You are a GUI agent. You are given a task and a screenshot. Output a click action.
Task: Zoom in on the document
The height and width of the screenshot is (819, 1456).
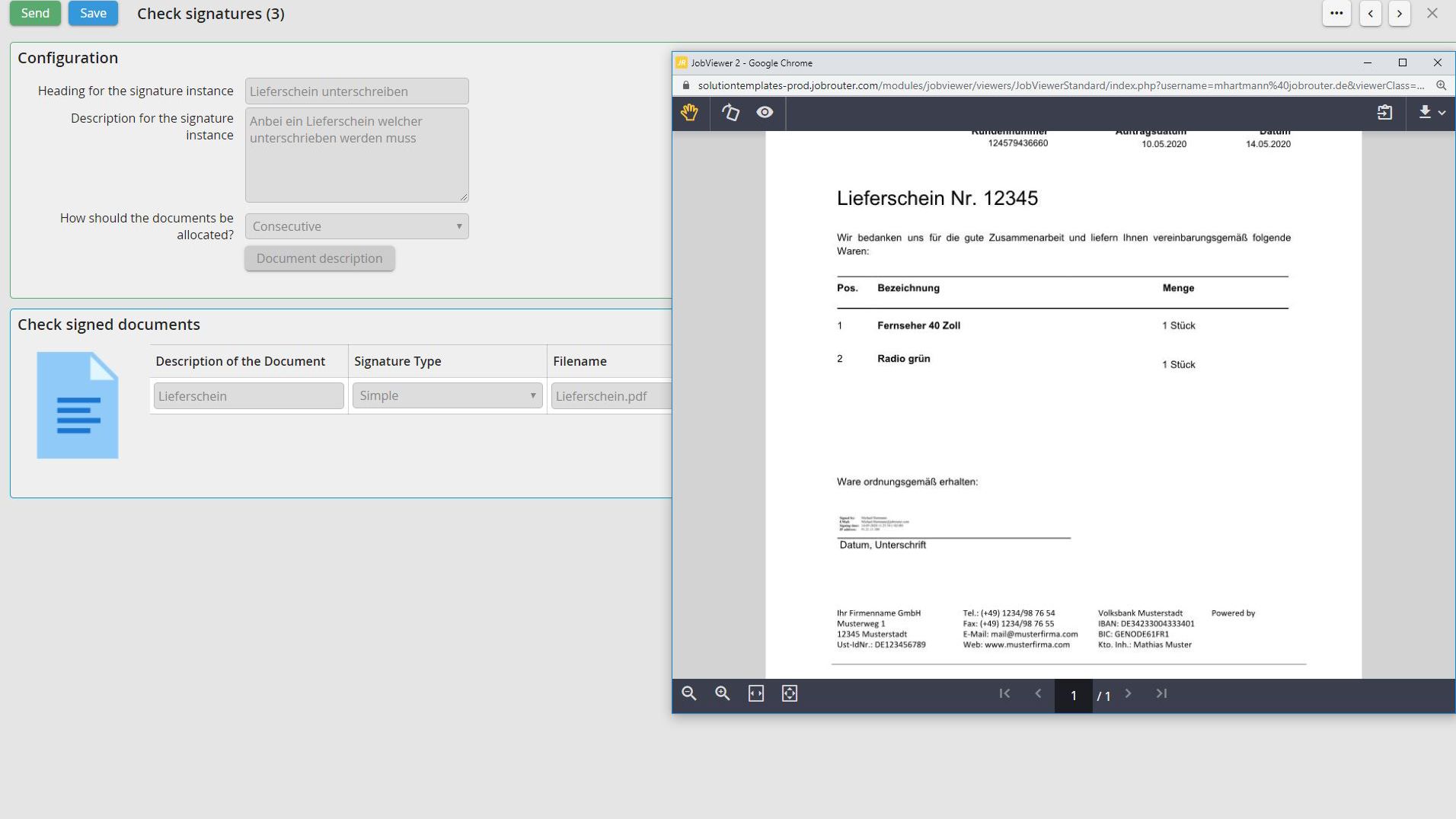723,693
